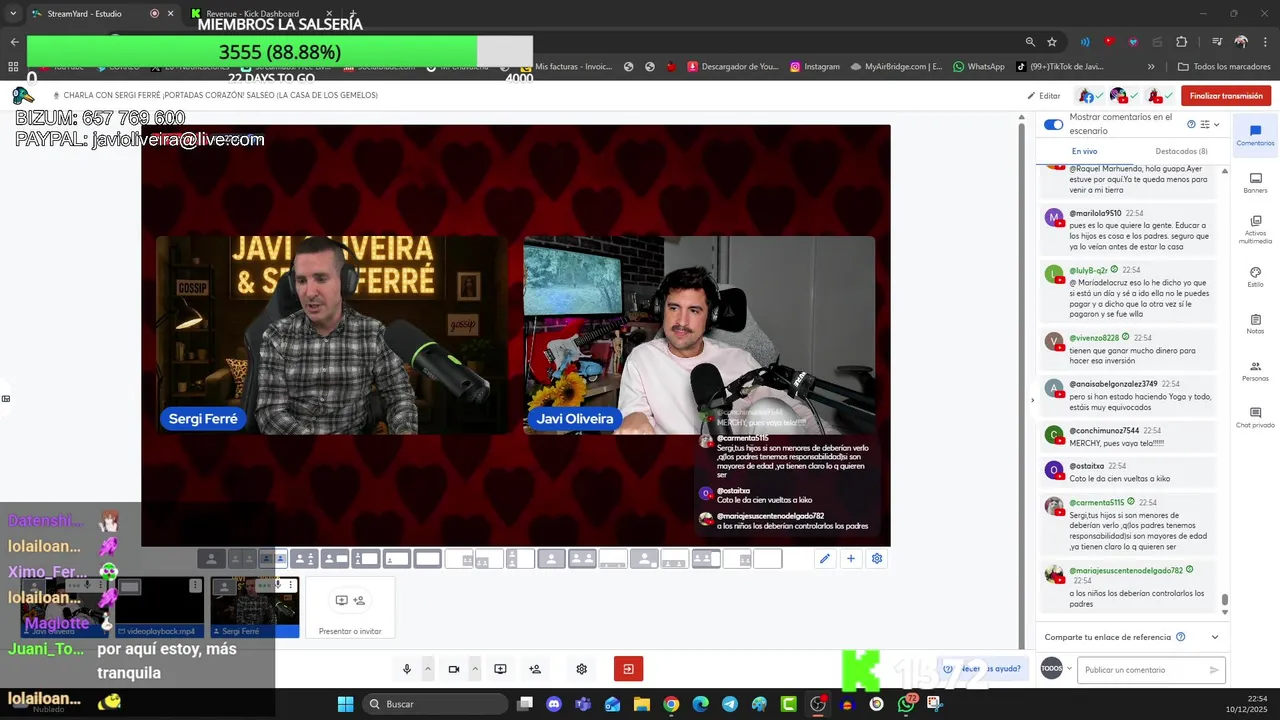Image resolution: width=1280 pixels, height=720 pixels.
Task: Open Activos multimedia panel
Action: [x=1255, y=229]
